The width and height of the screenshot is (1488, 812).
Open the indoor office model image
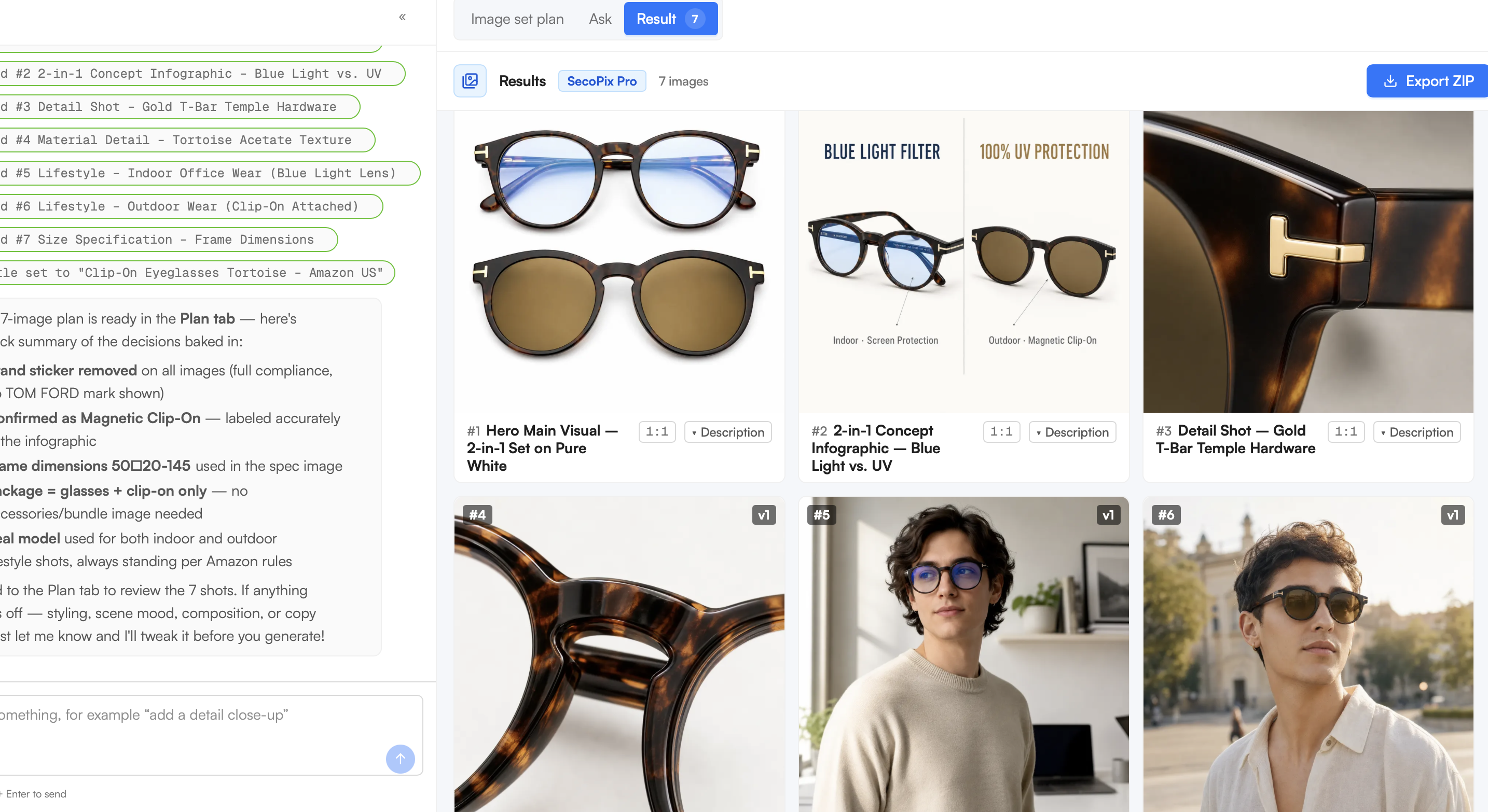click(963, 654)
